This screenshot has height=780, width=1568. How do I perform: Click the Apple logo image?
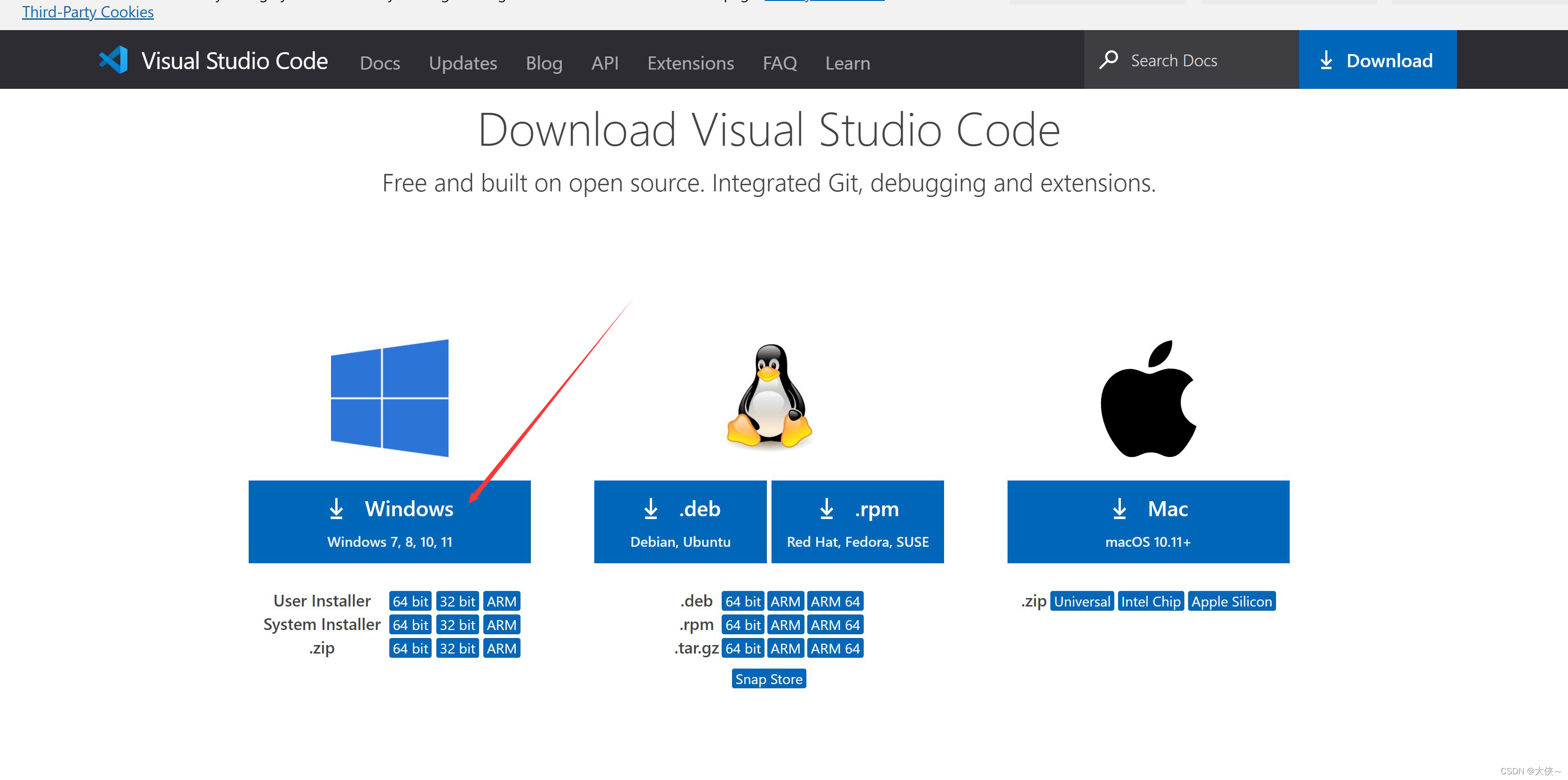[x=1148, y=399]
